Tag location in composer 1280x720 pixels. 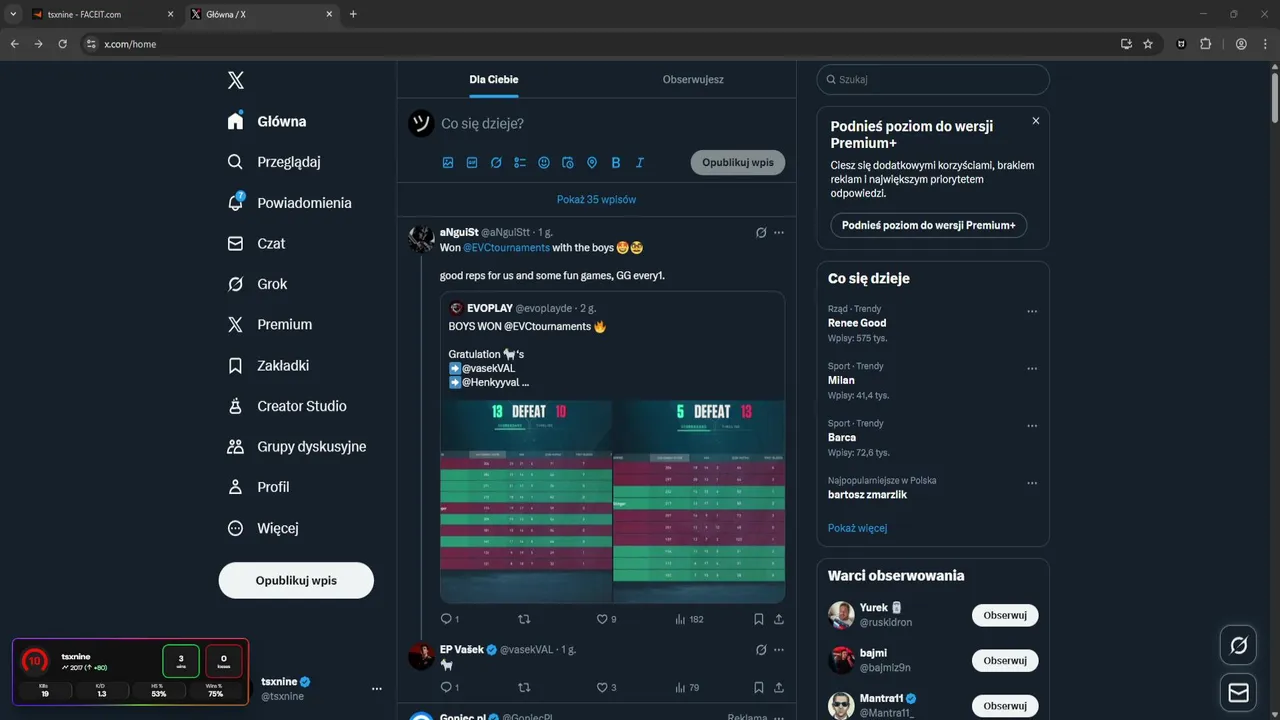(592, 162)
